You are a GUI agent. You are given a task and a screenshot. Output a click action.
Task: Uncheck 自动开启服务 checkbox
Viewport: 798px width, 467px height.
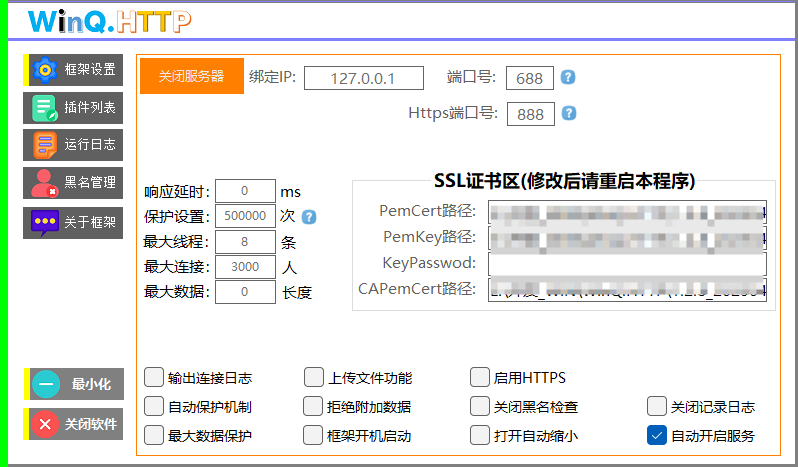[x=657, y=435]
